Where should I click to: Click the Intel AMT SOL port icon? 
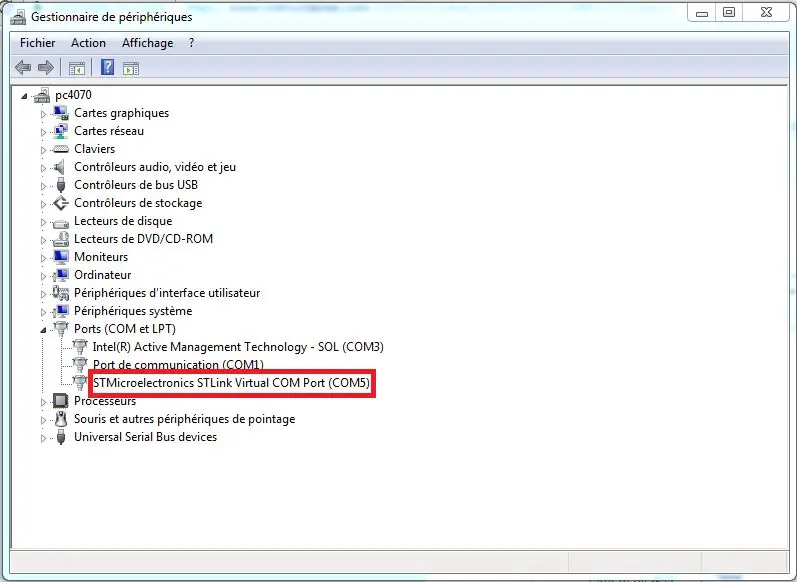click(80, 347)
